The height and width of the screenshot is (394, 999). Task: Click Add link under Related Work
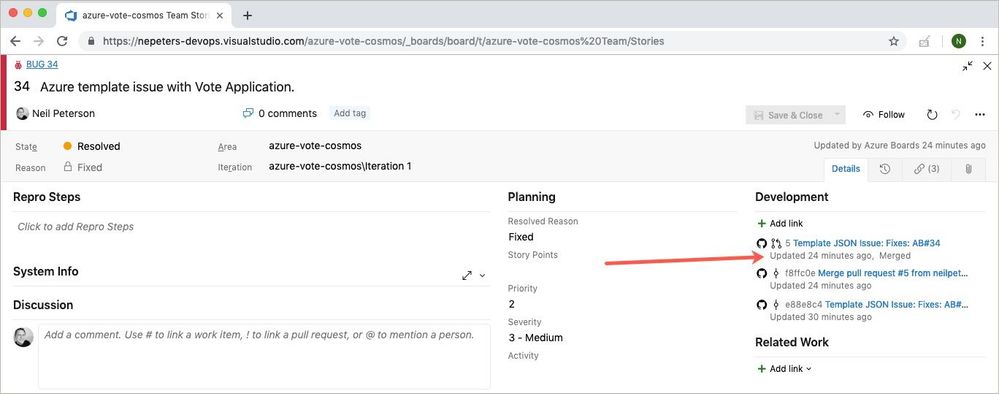pyautogui.click(x=784, y=368)
